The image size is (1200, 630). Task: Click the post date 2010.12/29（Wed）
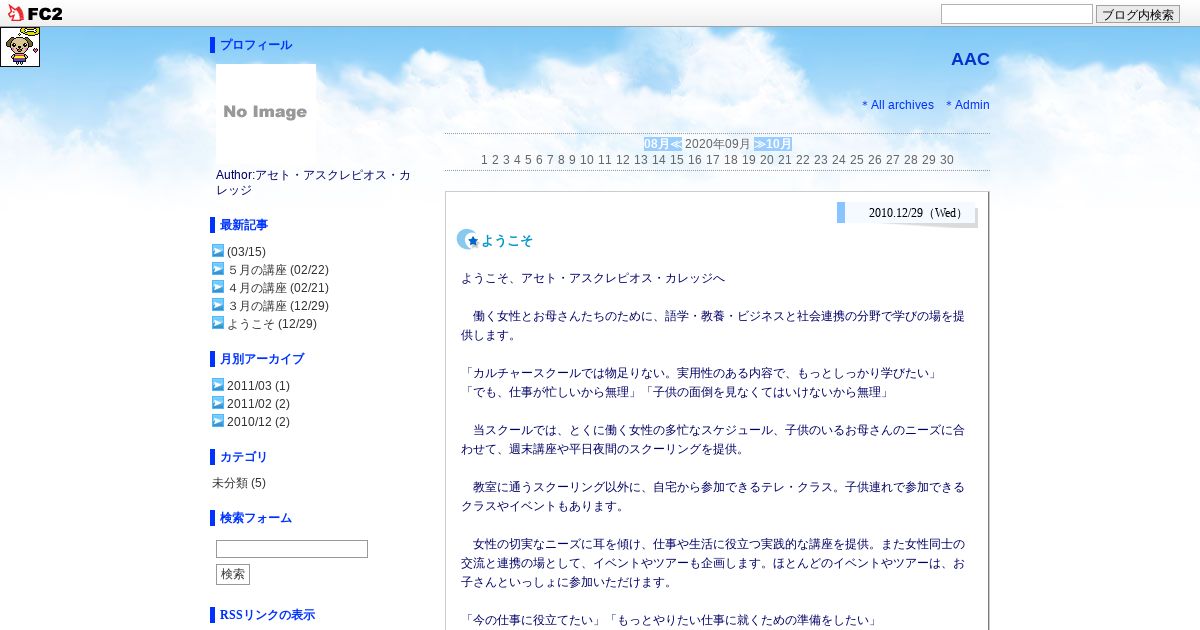918,213
